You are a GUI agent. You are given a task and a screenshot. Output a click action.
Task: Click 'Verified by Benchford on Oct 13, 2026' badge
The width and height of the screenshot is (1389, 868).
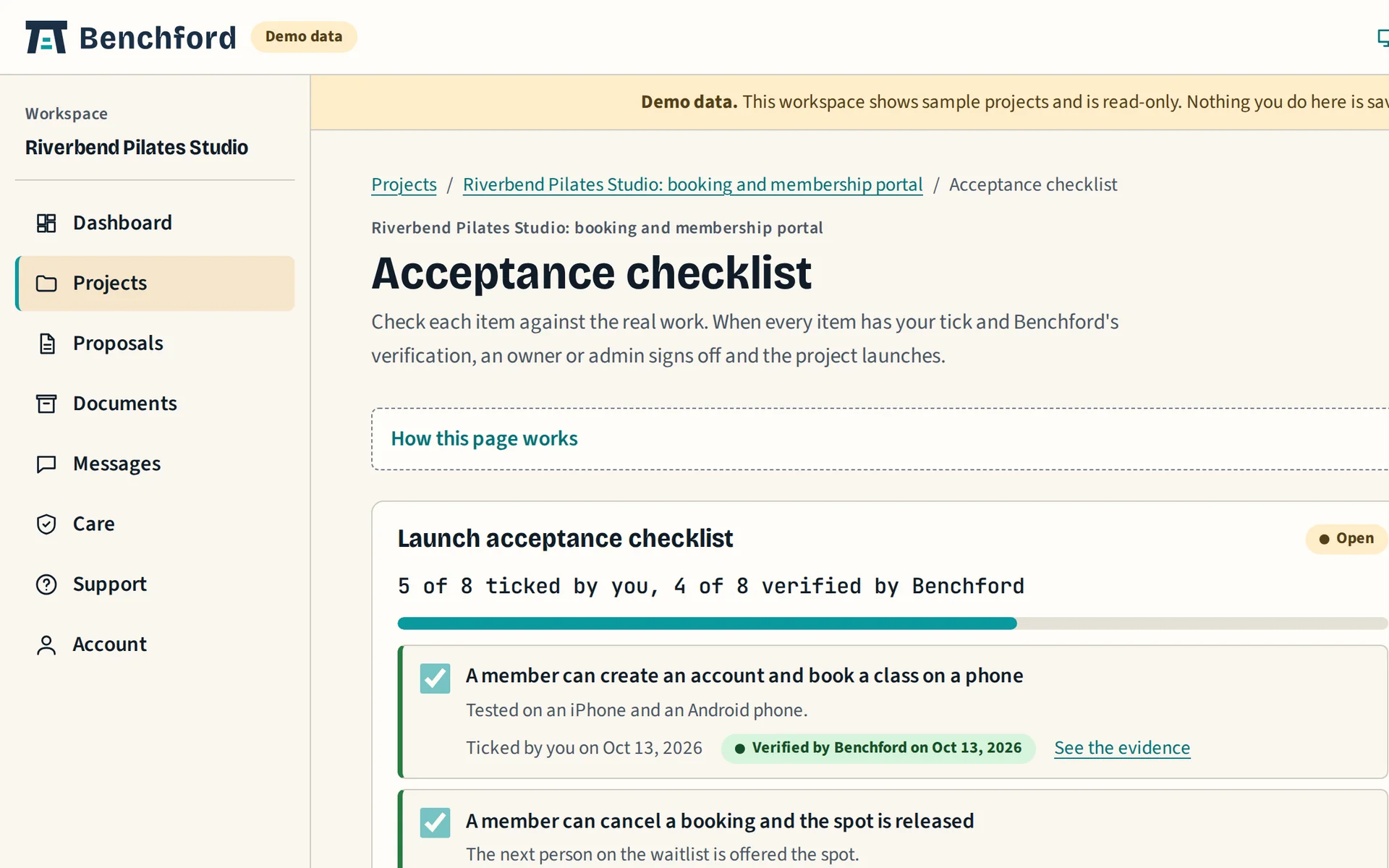pos(878,748)
